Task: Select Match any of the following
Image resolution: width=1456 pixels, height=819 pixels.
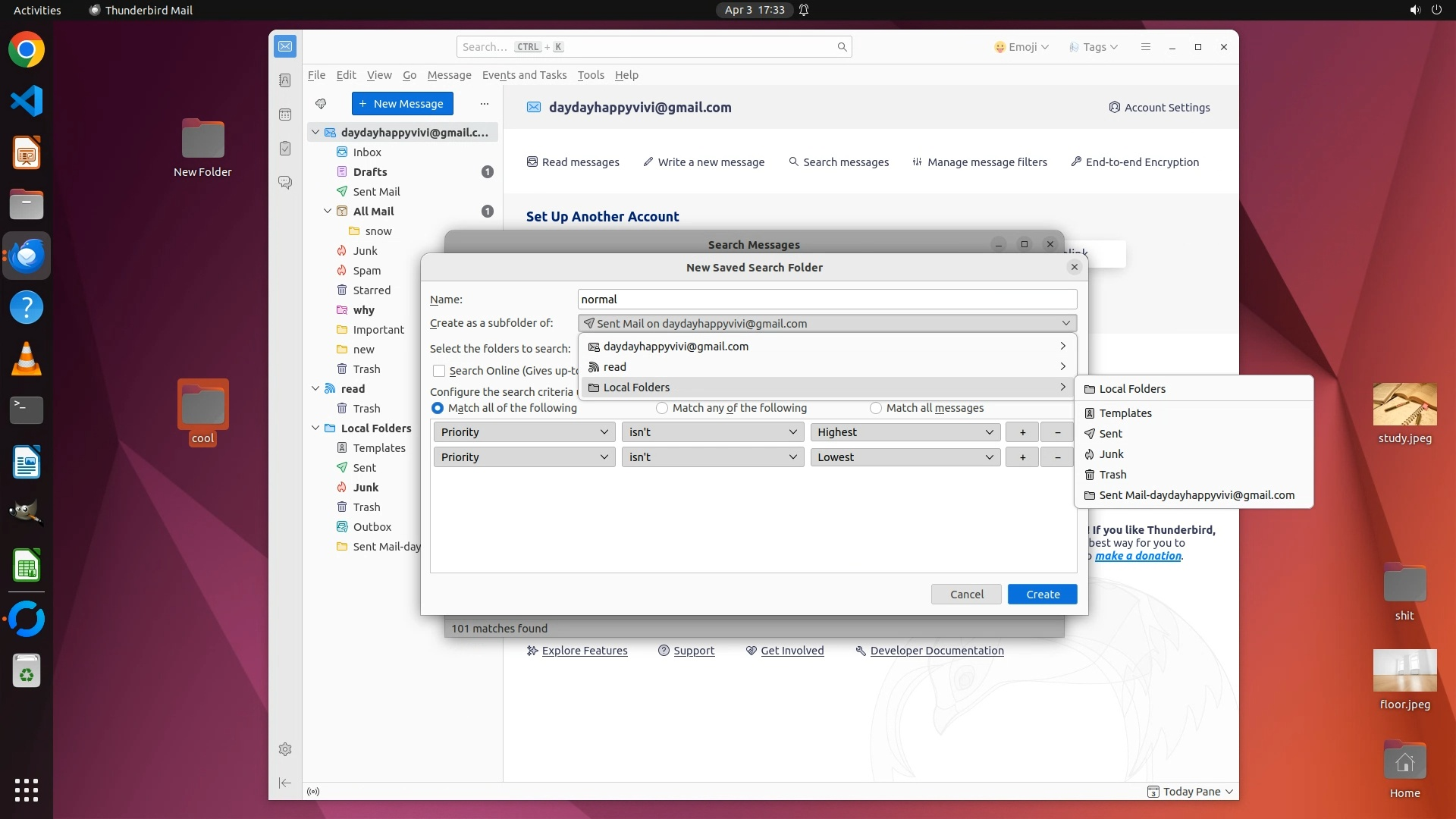Action: point(662,408)
